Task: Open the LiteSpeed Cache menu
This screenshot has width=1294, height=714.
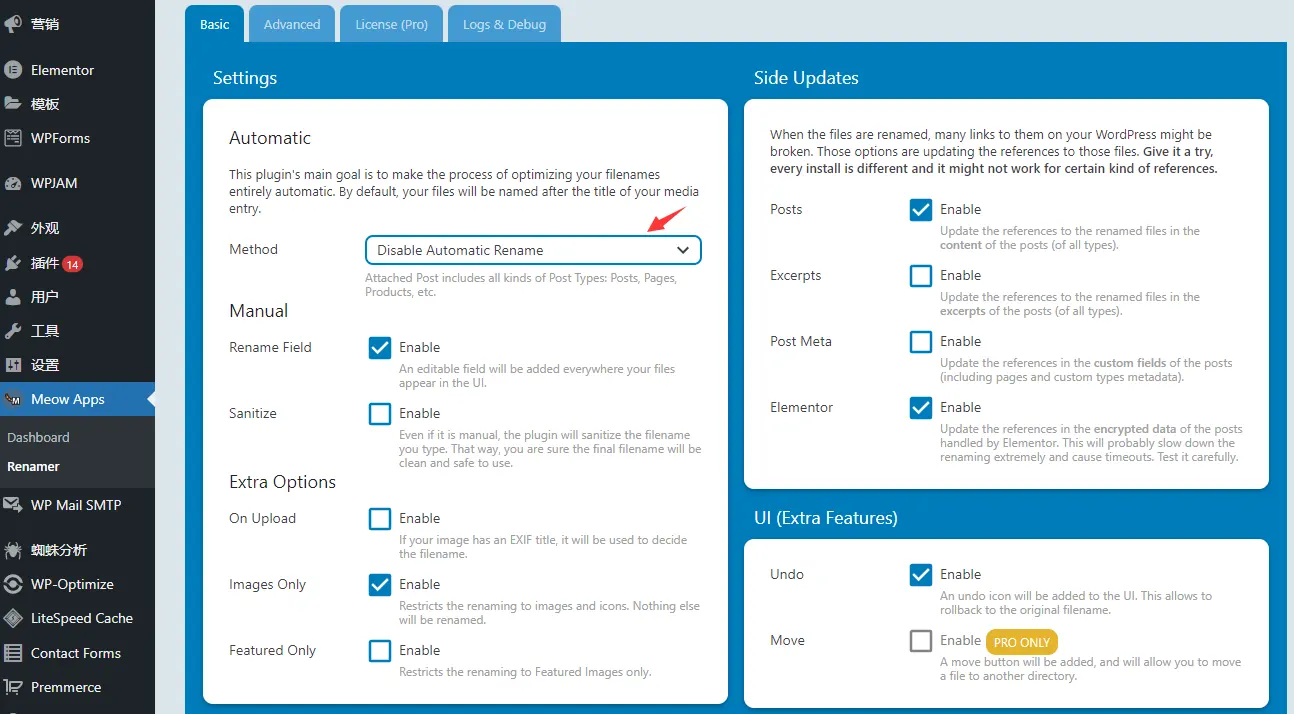Action: (77, 618)
